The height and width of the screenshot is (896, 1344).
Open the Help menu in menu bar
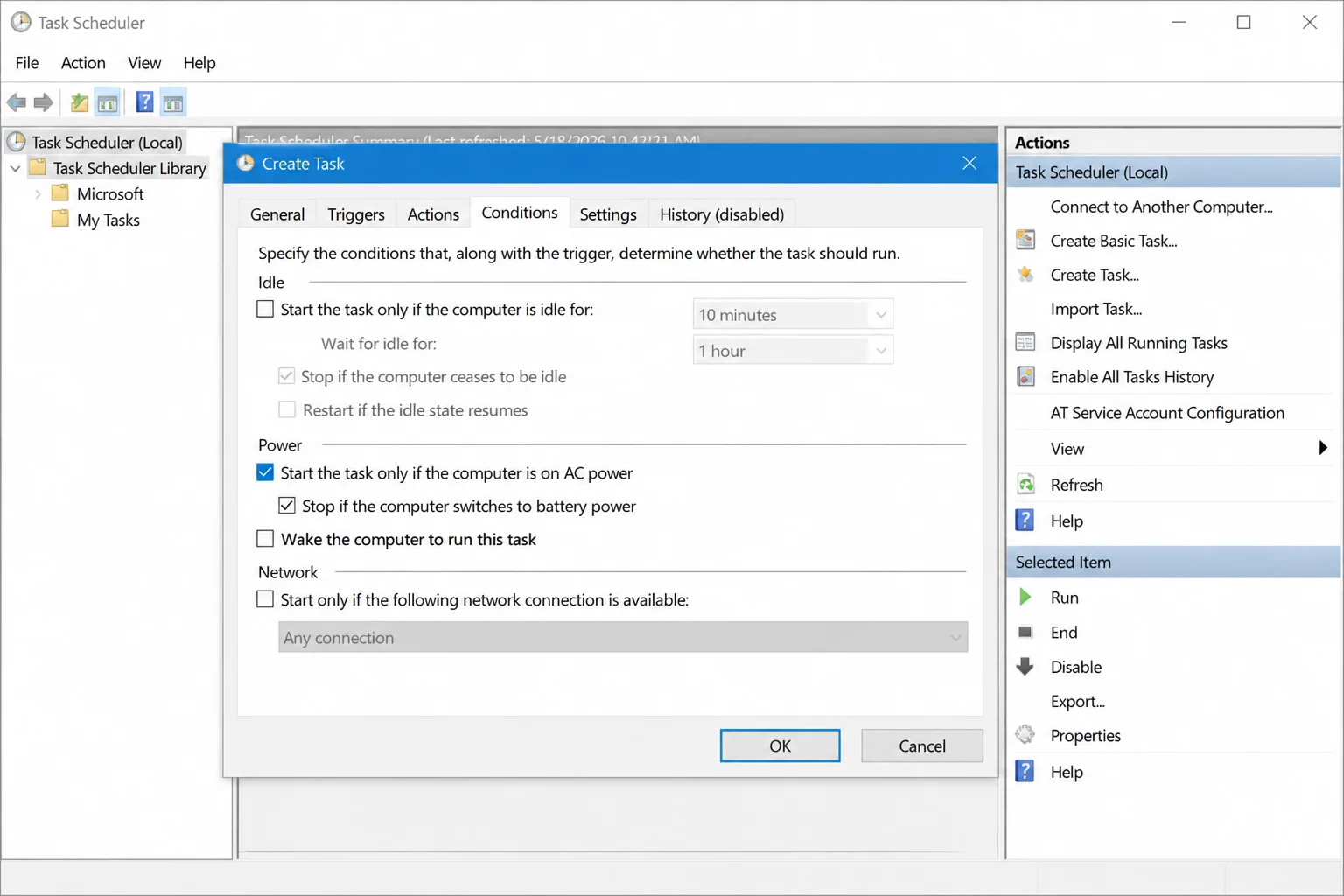coord(199,63)
